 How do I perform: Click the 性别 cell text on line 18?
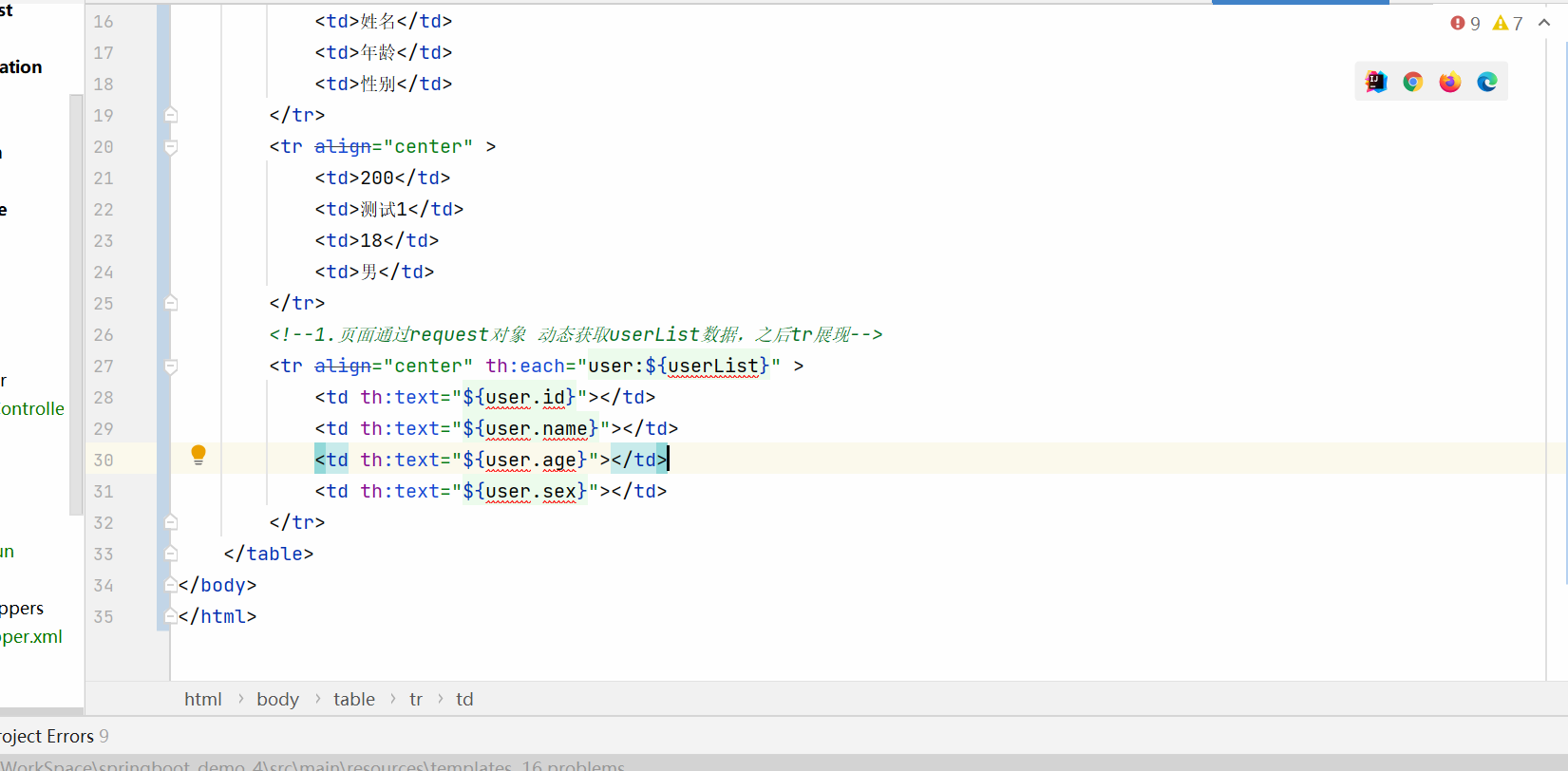coord(378,84)
